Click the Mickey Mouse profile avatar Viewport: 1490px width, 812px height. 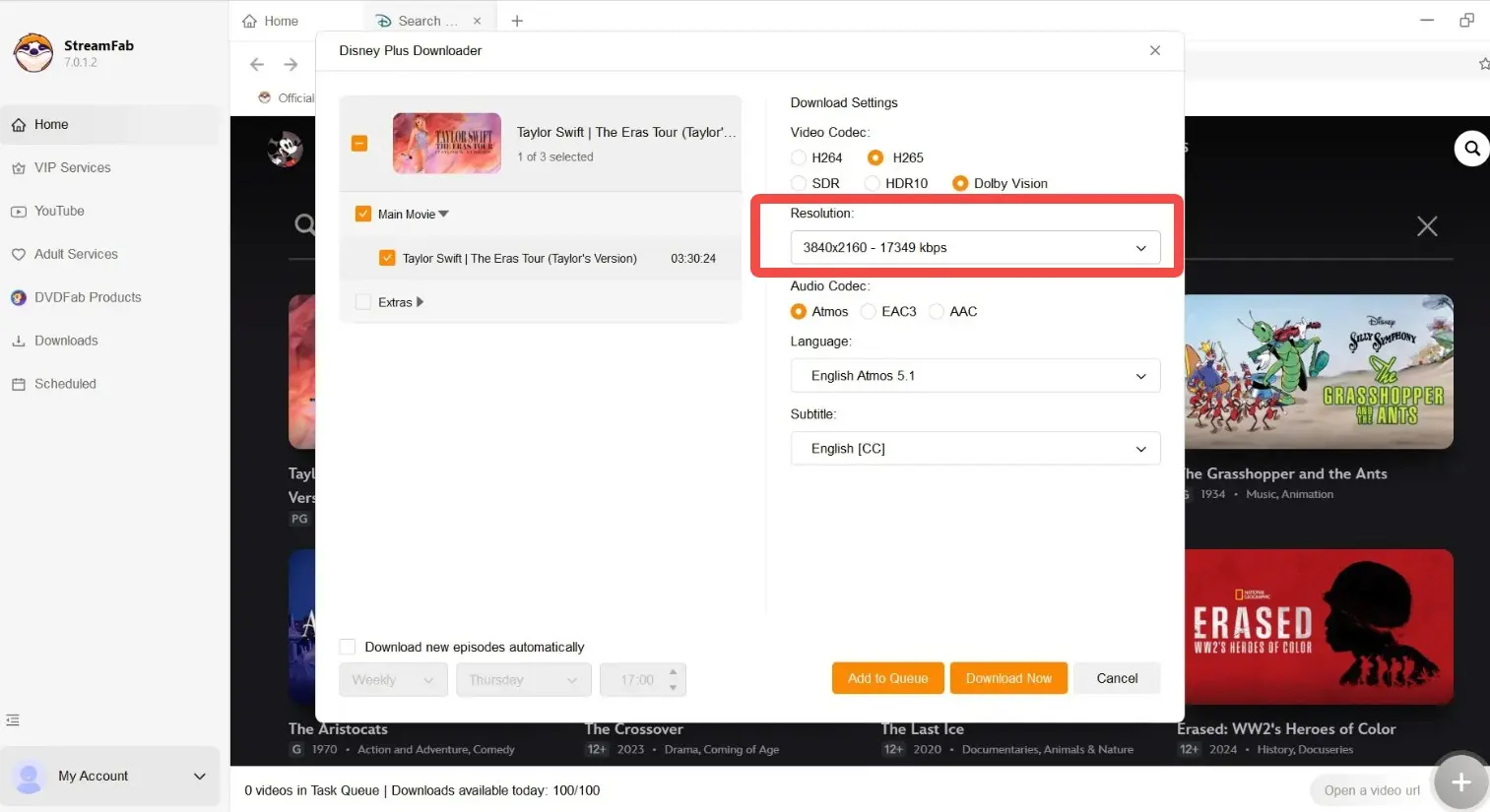286,150
